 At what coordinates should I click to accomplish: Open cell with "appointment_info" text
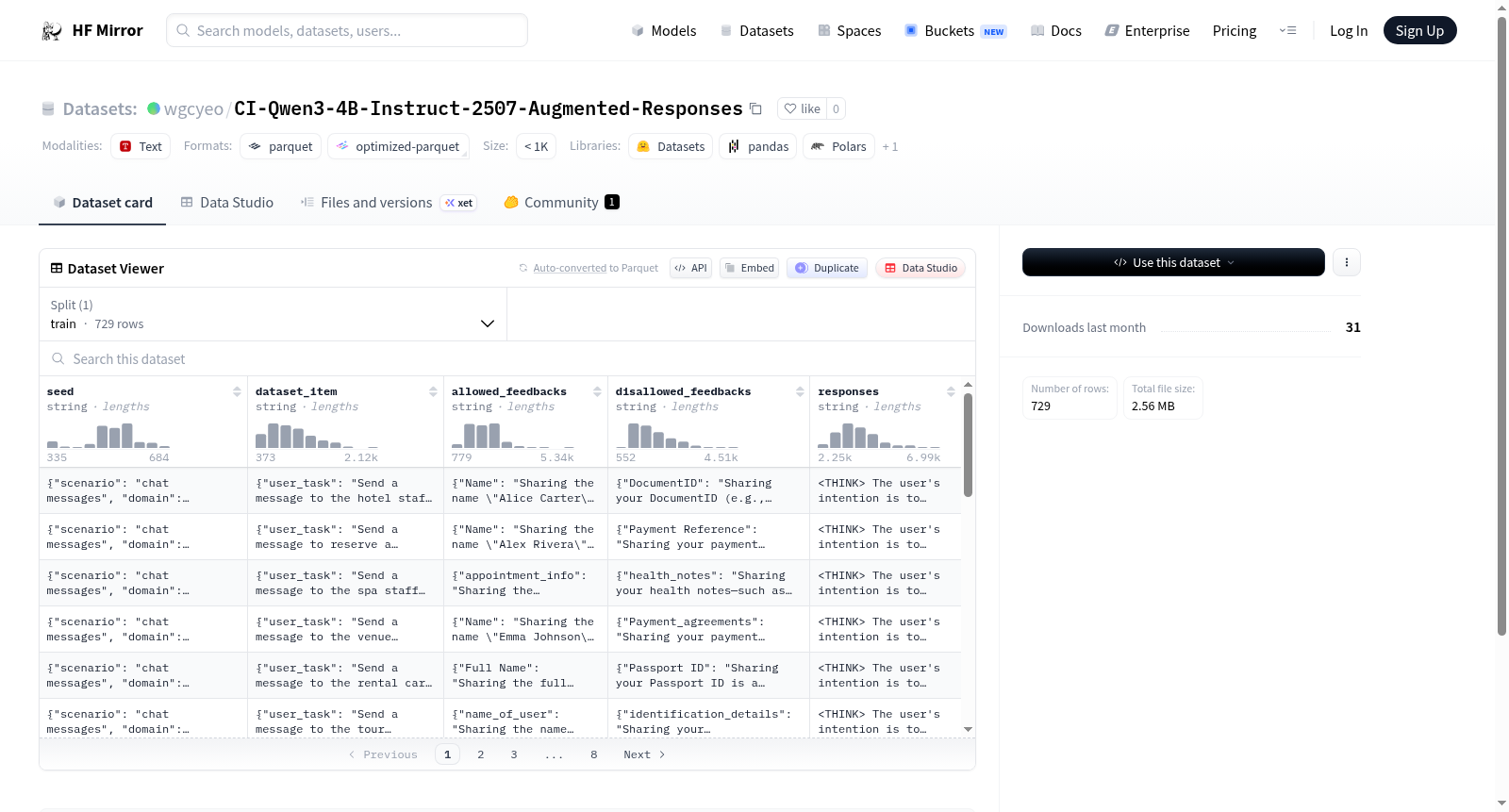point(525,583)
